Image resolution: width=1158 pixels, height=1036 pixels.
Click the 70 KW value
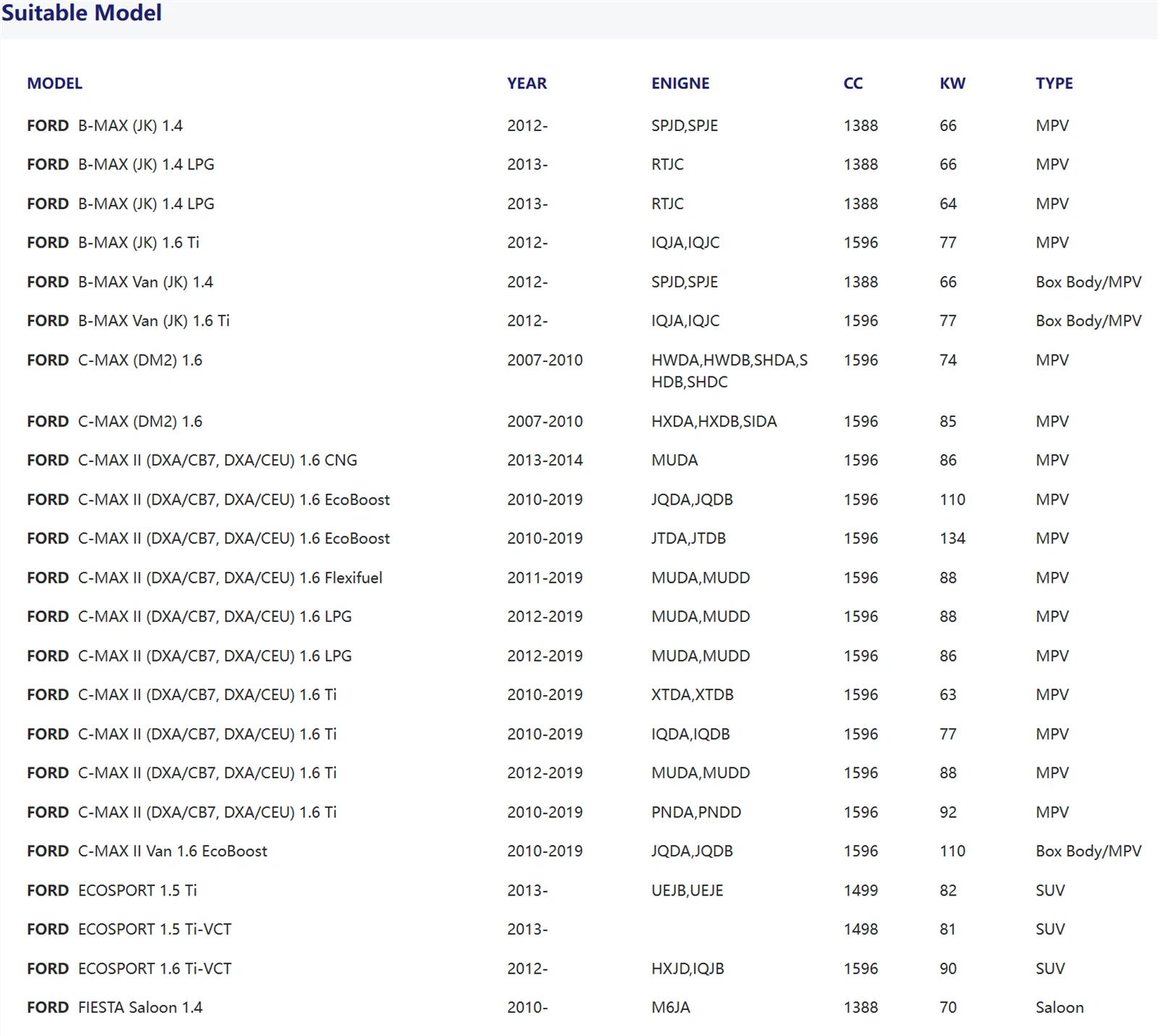coord(948,1007)
